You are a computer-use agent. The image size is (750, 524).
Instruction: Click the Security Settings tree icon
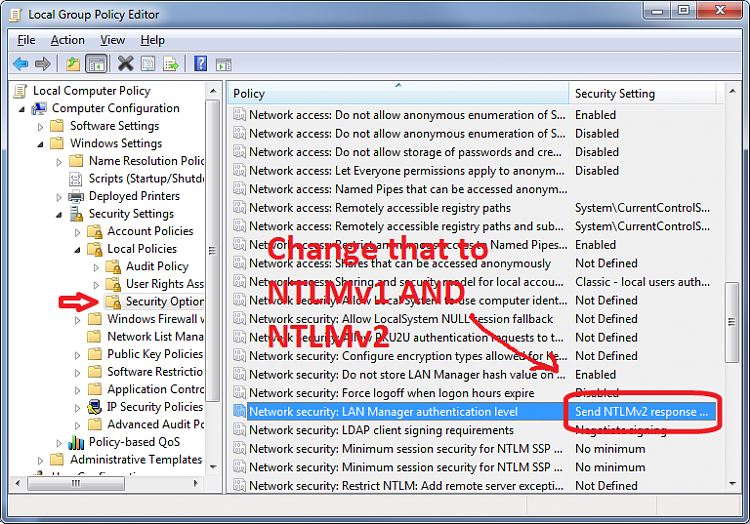(76, 214)
